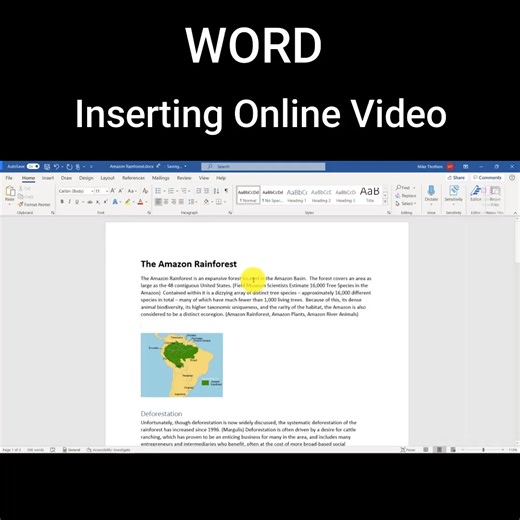Toggle Bold formatting
The image size is (520, 520).
(62, 202)
